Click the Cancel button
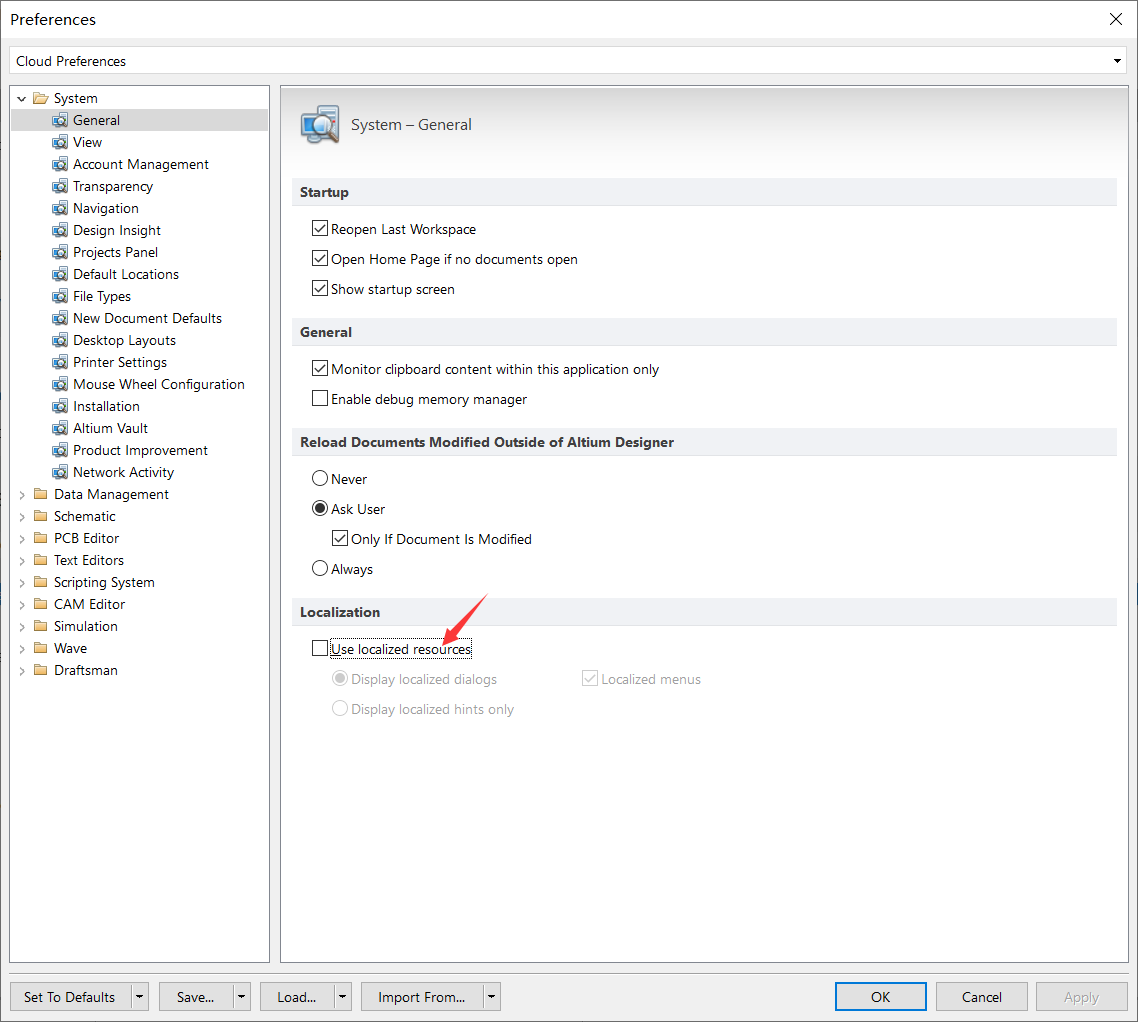The image size is (1138, 1022). pos(981,997)
